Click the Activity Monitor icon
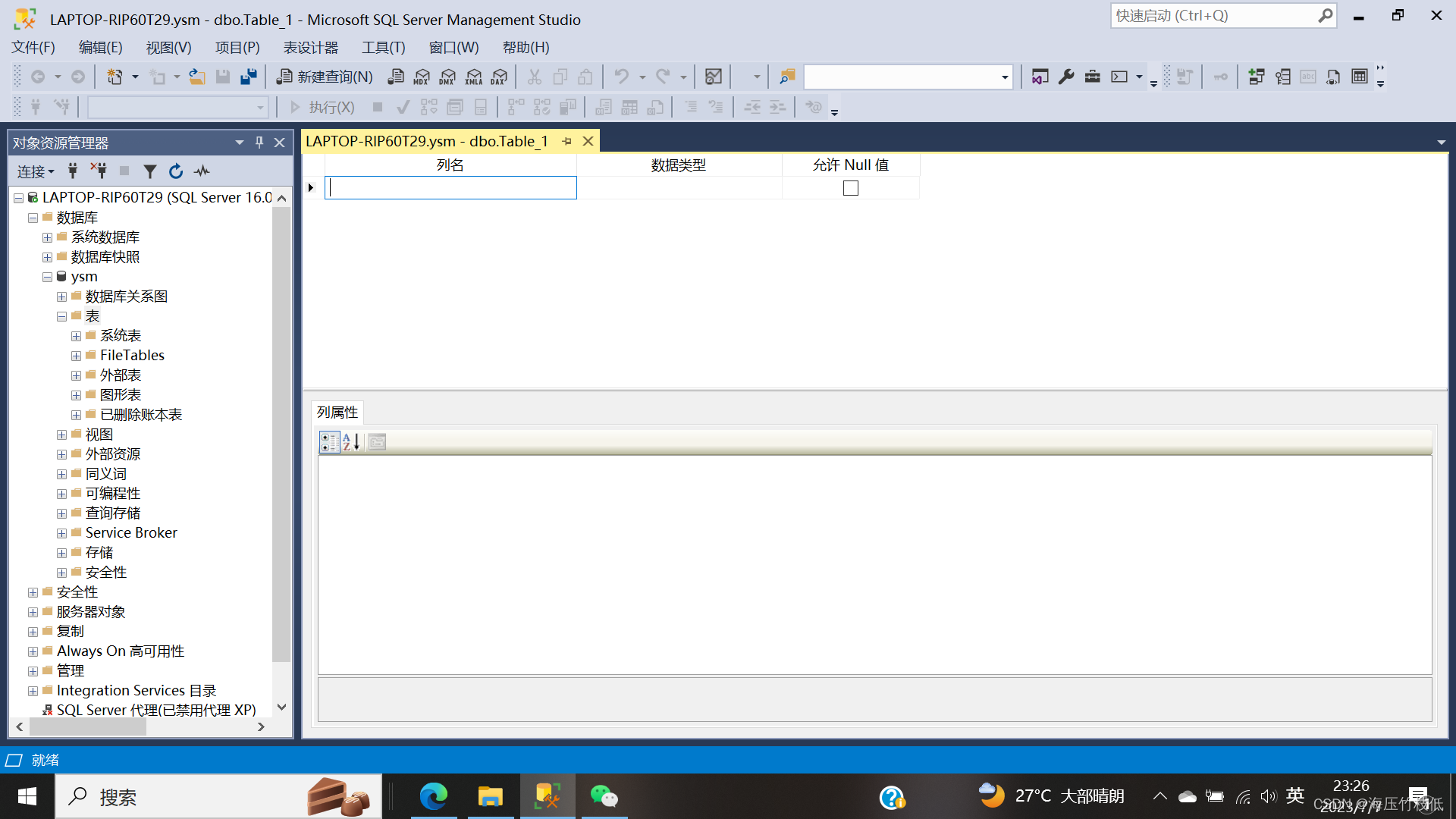The height and width of the screenshot is (819, 1456). click(x=714, y=77)
